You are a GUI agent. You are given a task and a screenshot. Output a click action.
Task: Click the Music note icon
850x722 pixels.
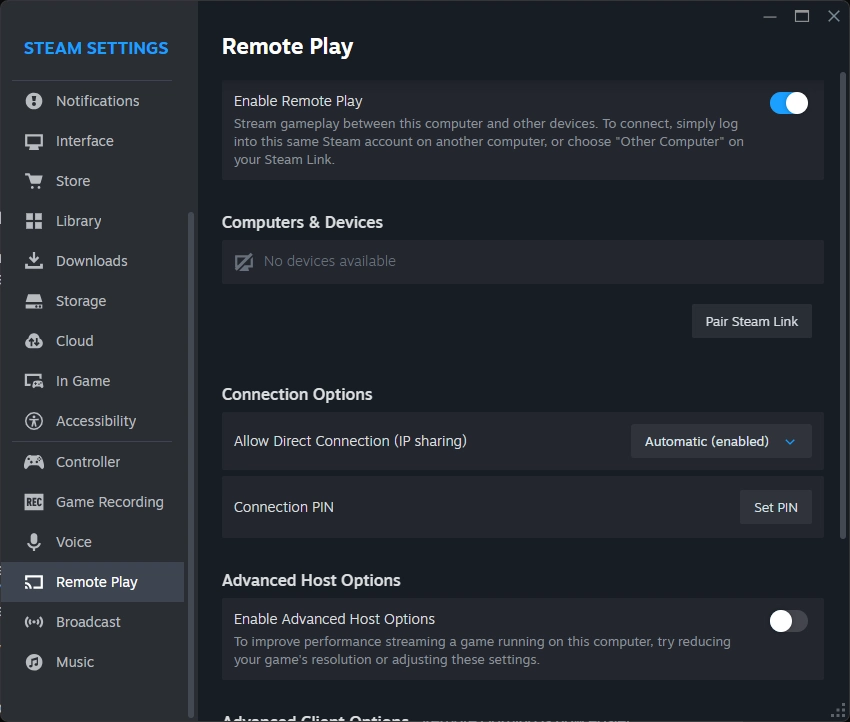(34, 662)
